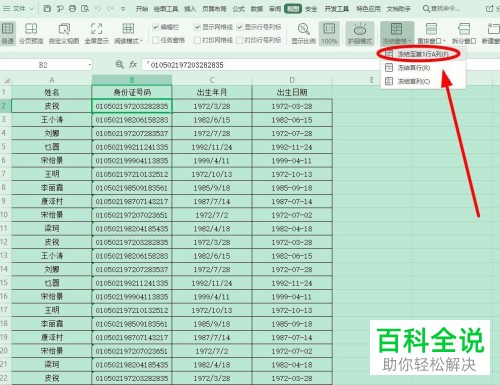500x385 pixels.
Task: Expand the 阅读模式 dropdown arrow
Action: click(x=141, y=41)
